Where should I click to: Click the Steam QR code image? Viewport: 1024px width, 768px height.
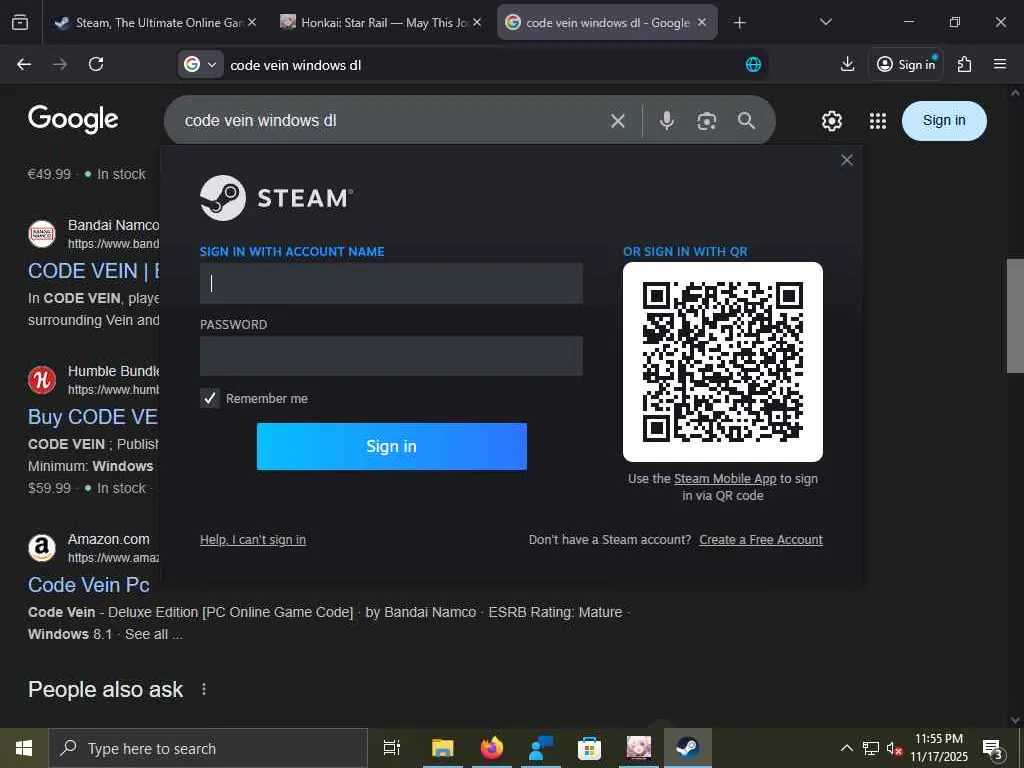[722, 362]
